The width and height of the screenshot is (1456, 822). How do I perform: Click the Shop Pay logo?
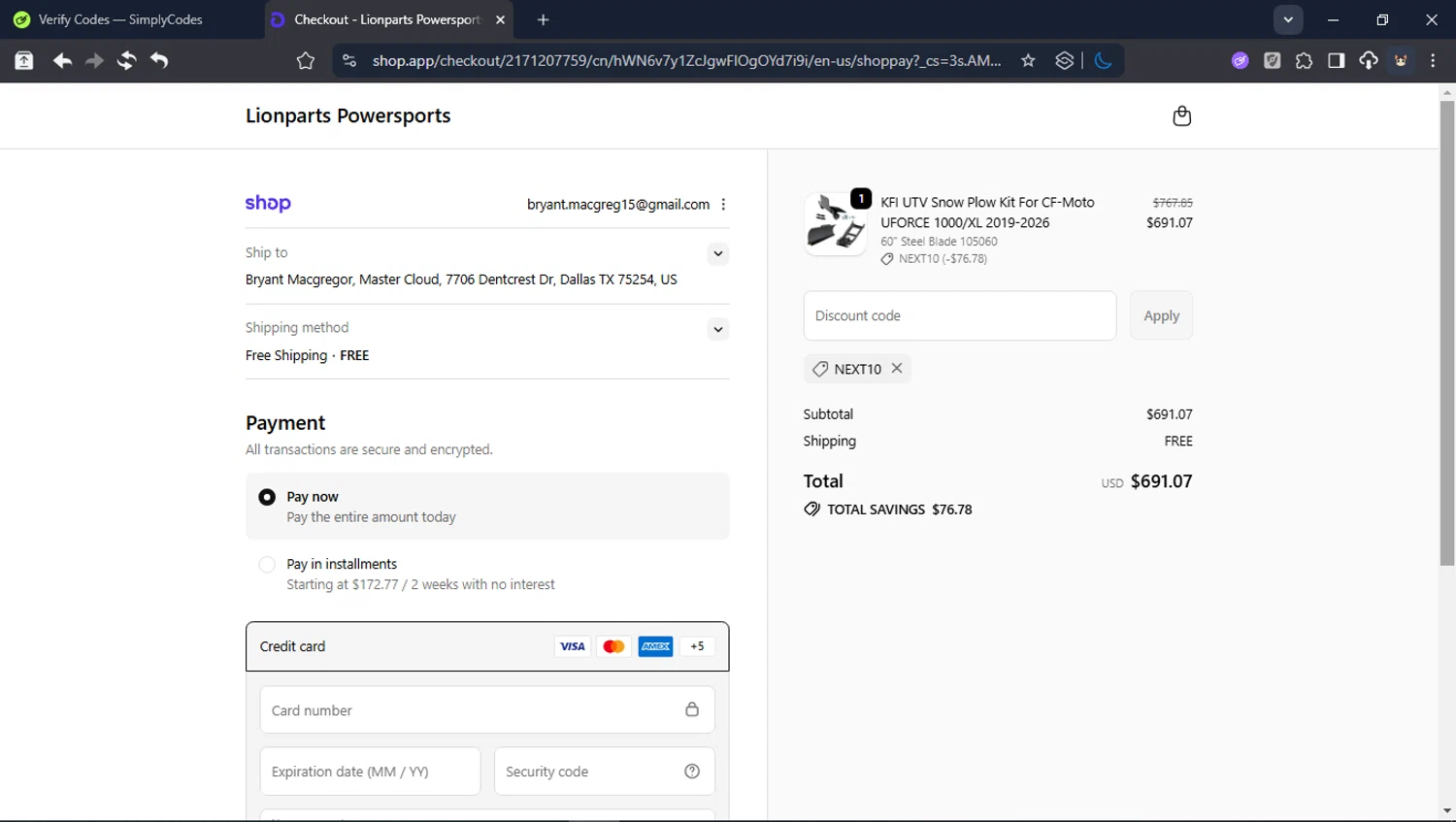click(x=268, y=204)
